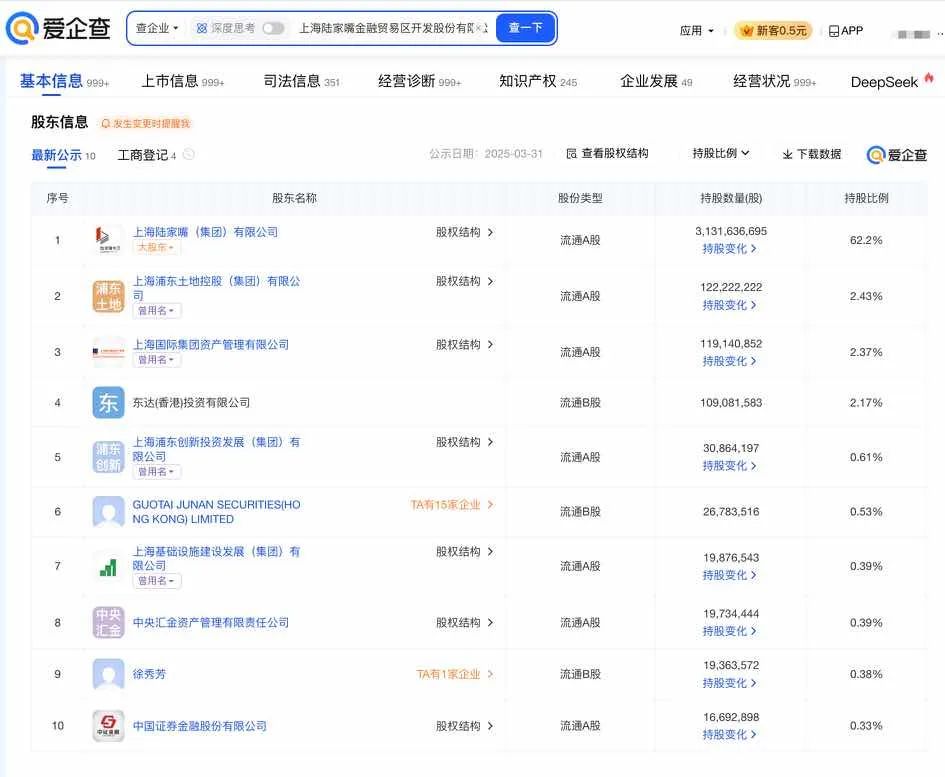Switch to the 经营状况 tab
Viewport: 945px width, 777px height.
(x=774, y=81)
